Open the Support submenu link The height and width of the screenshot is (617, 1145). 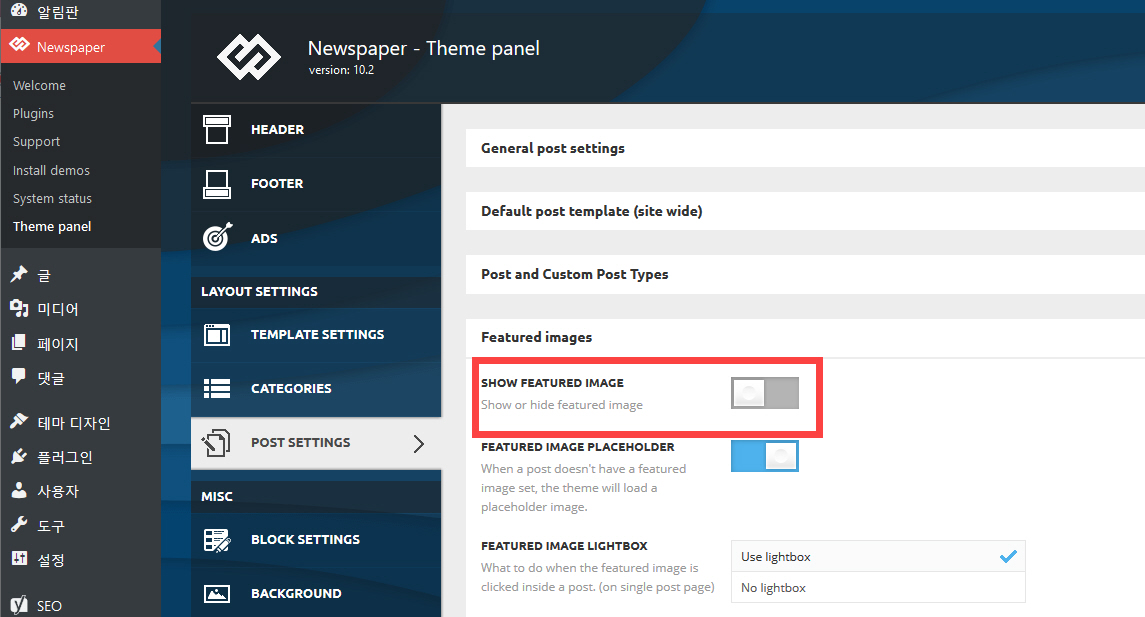(37, 142)
